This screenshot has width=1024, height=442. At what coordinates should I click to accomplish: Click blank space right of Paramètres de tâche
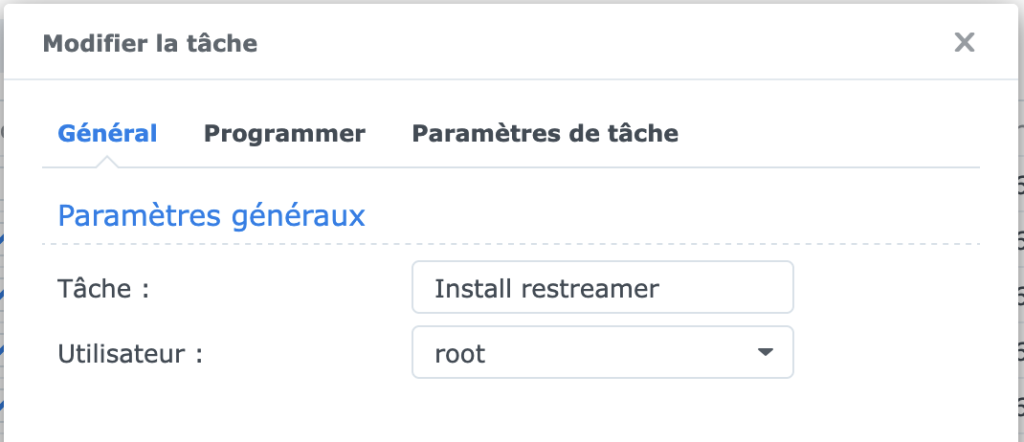(x=830, y=133)
